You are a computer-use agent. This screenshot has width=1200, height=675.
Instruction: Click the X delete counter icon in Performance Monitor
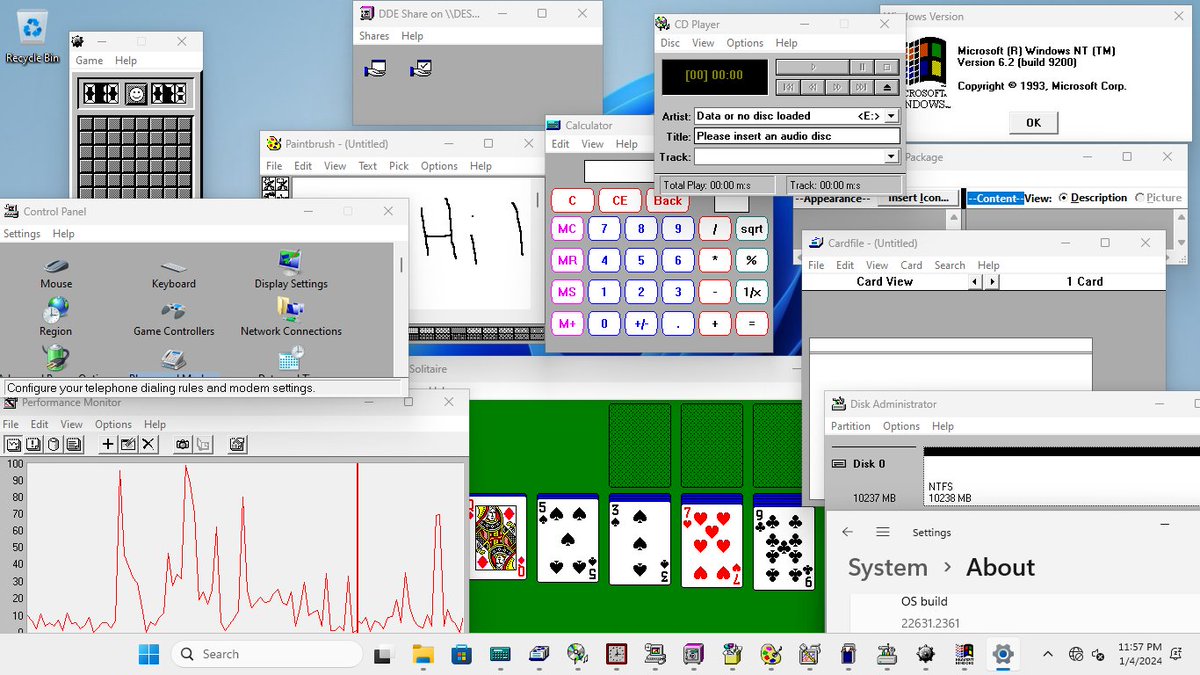click(x=148, y=444)
